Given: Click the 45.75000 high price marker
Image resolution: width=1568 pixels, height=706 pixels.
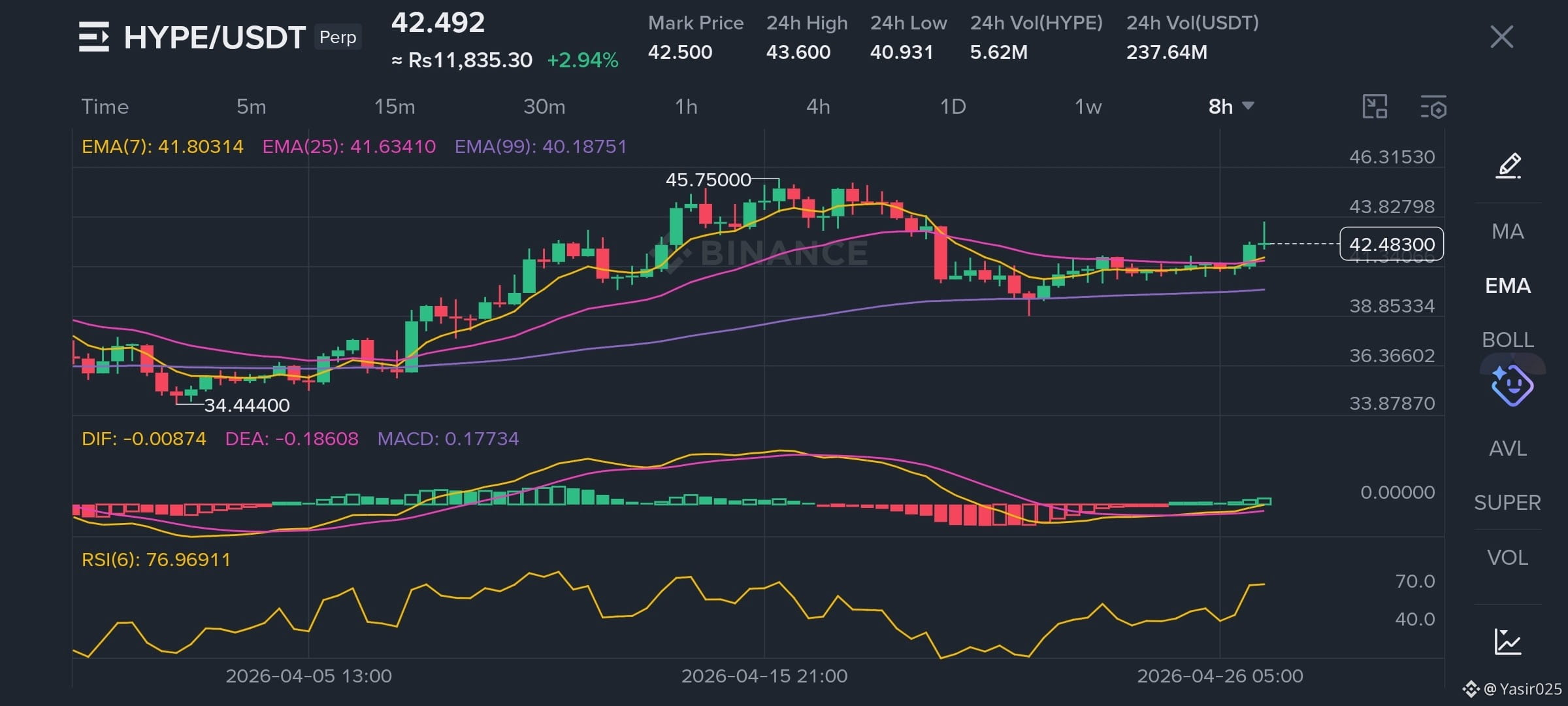Looking at the screenshot, I should click(708, 180).
